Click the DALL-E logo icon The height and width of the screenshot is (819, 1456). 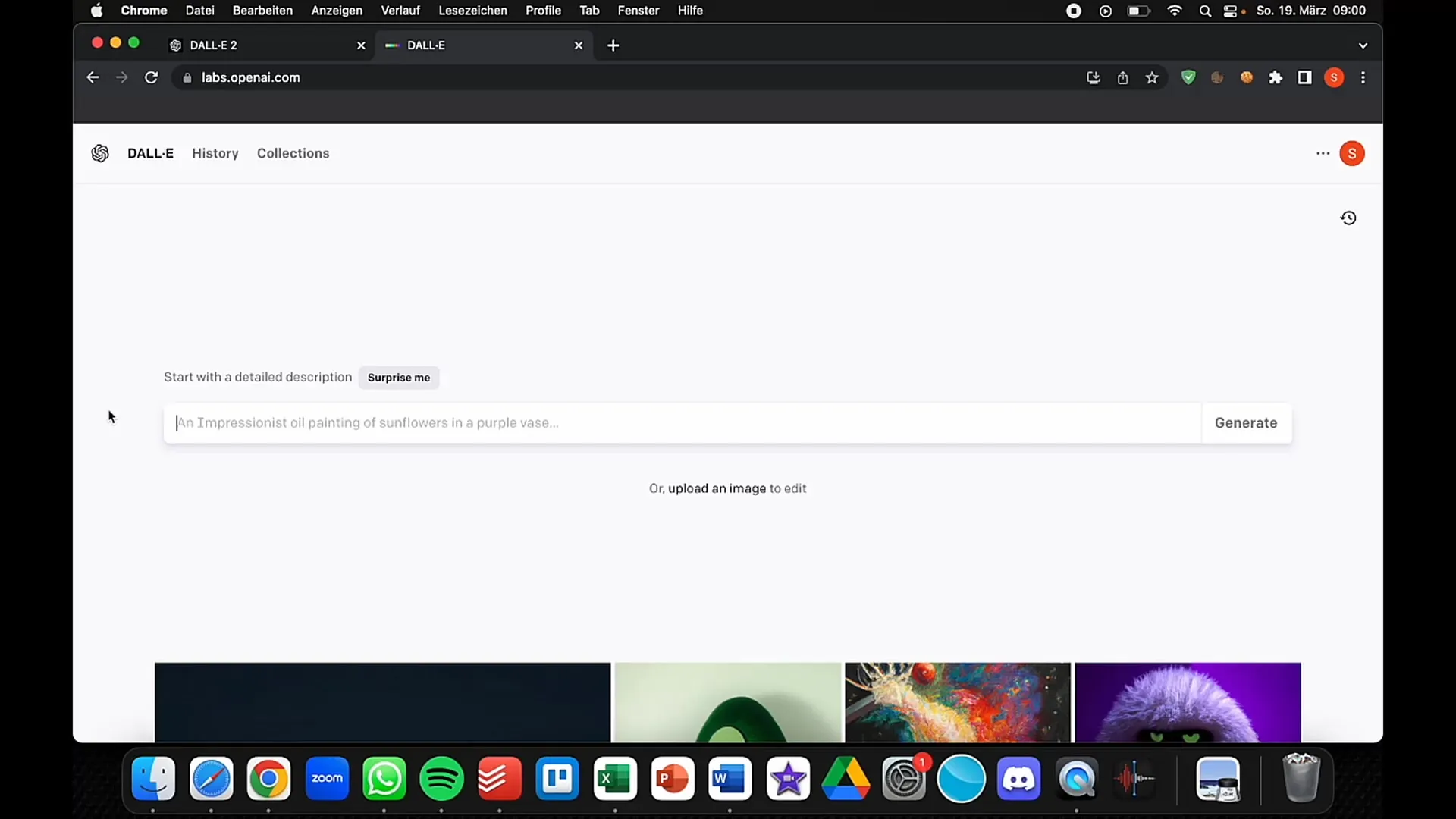pyautogui.click(x=99, y=153)
